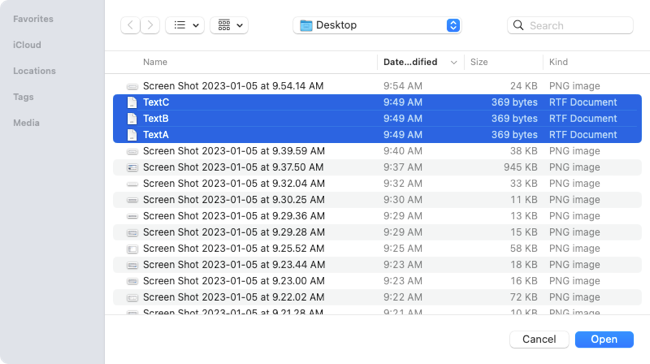The width and height of the screenshot is (650, 364).
Task: Select the TextA document icon
Action: 132,135
